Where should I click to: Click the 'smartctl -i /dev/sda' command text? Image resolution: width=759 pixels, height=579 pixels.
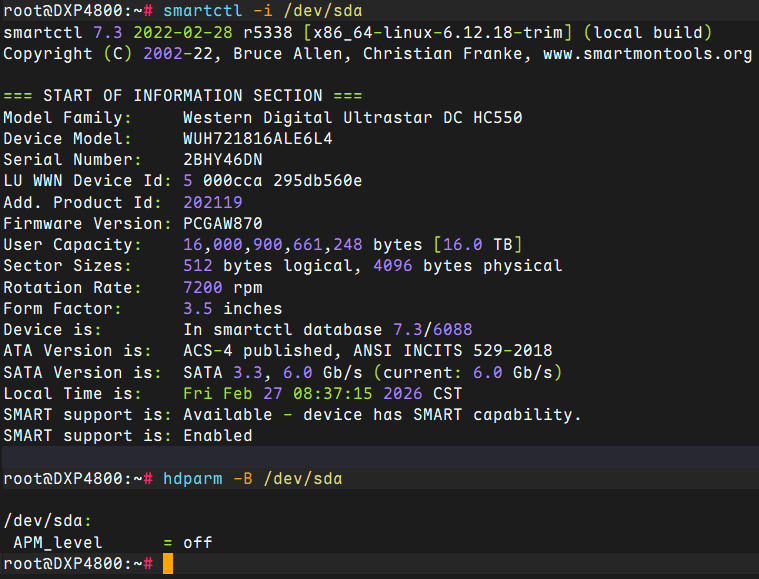click(x=262, y=11)
